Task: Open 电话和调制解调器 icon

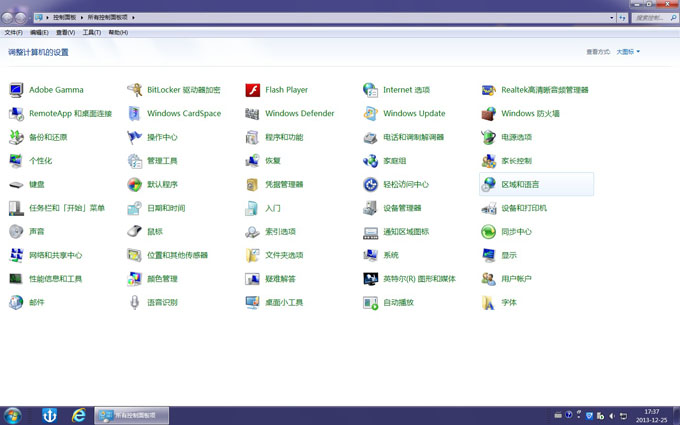Action: point(370,137)
